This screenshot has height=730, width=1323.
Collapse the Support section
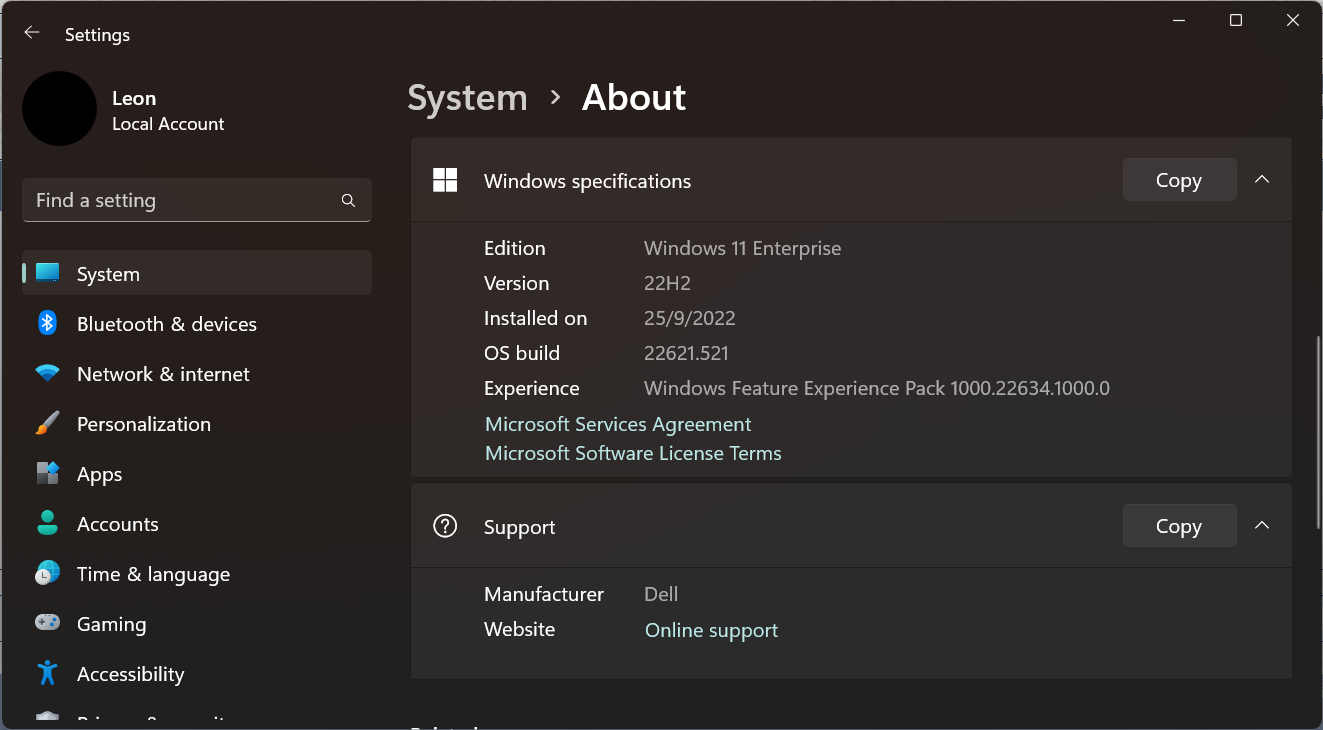(x=1262, y=526)
